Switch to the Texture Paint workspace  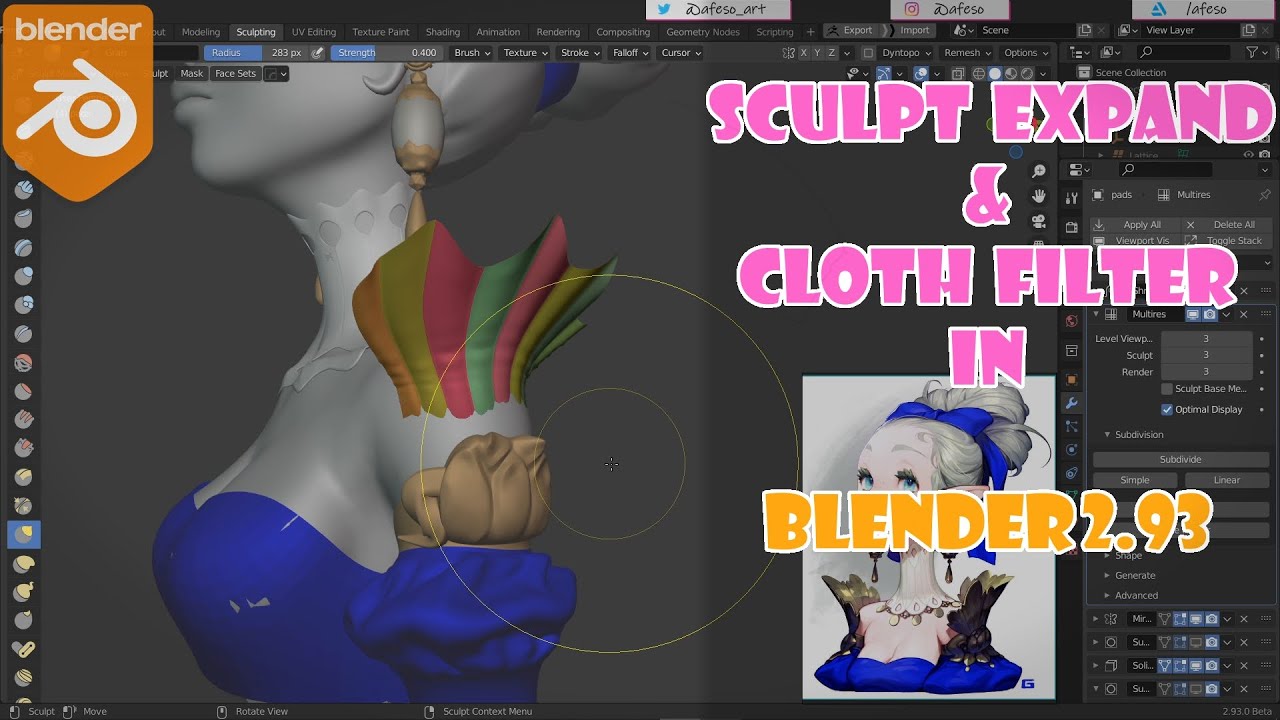(381, 32)
